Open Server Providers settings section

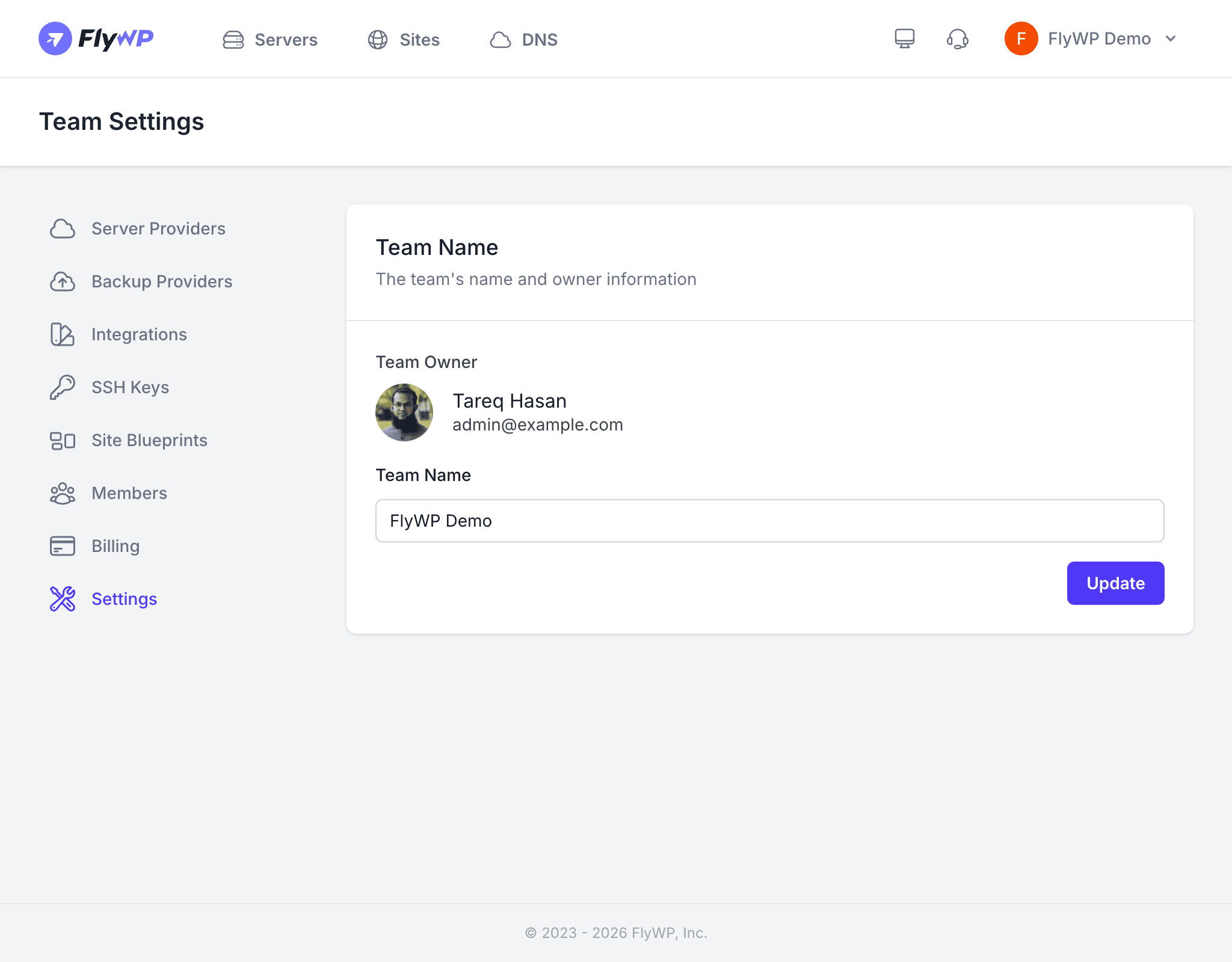click(158, 228)
